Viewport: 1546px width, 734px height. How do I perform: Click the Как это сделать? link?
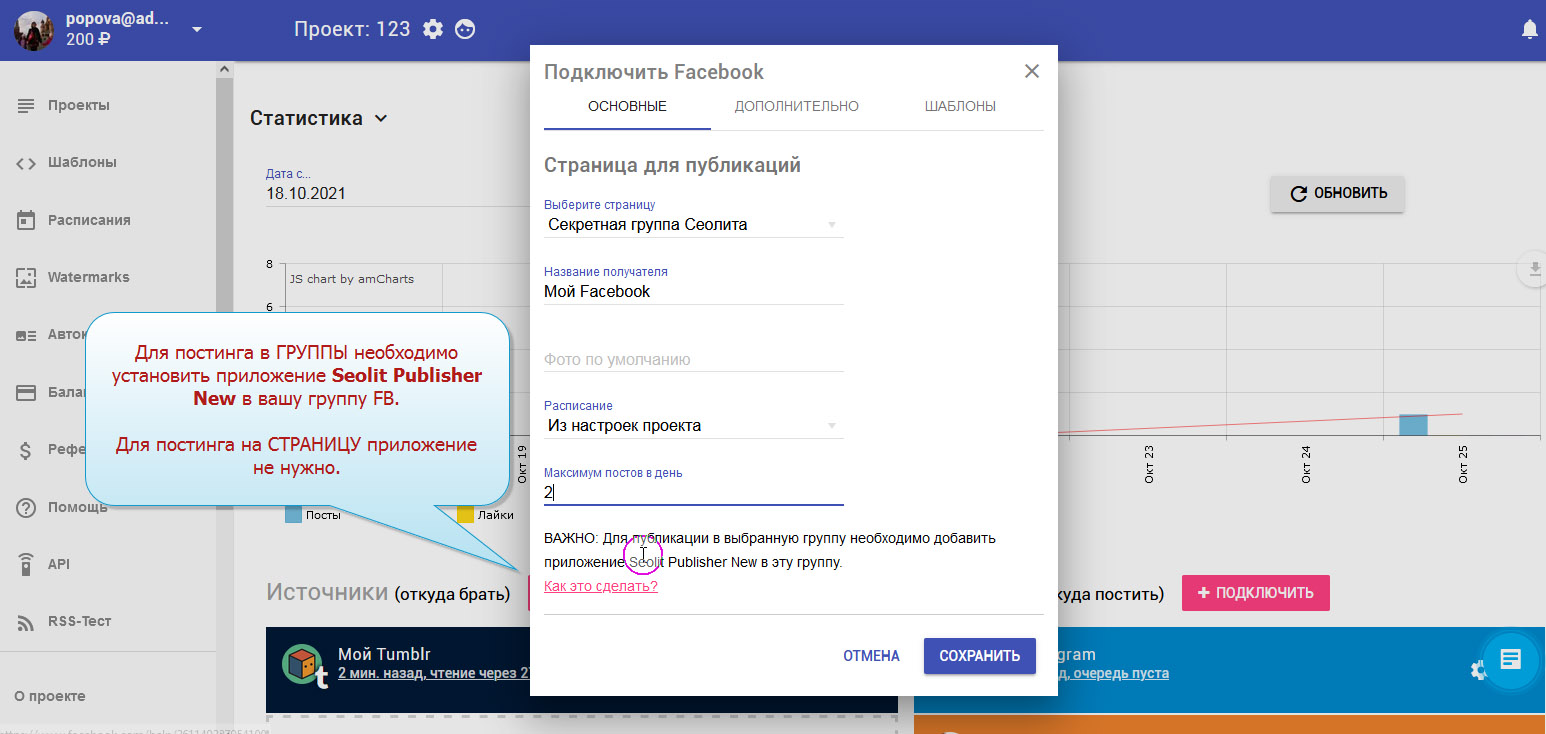pos(600,586)
